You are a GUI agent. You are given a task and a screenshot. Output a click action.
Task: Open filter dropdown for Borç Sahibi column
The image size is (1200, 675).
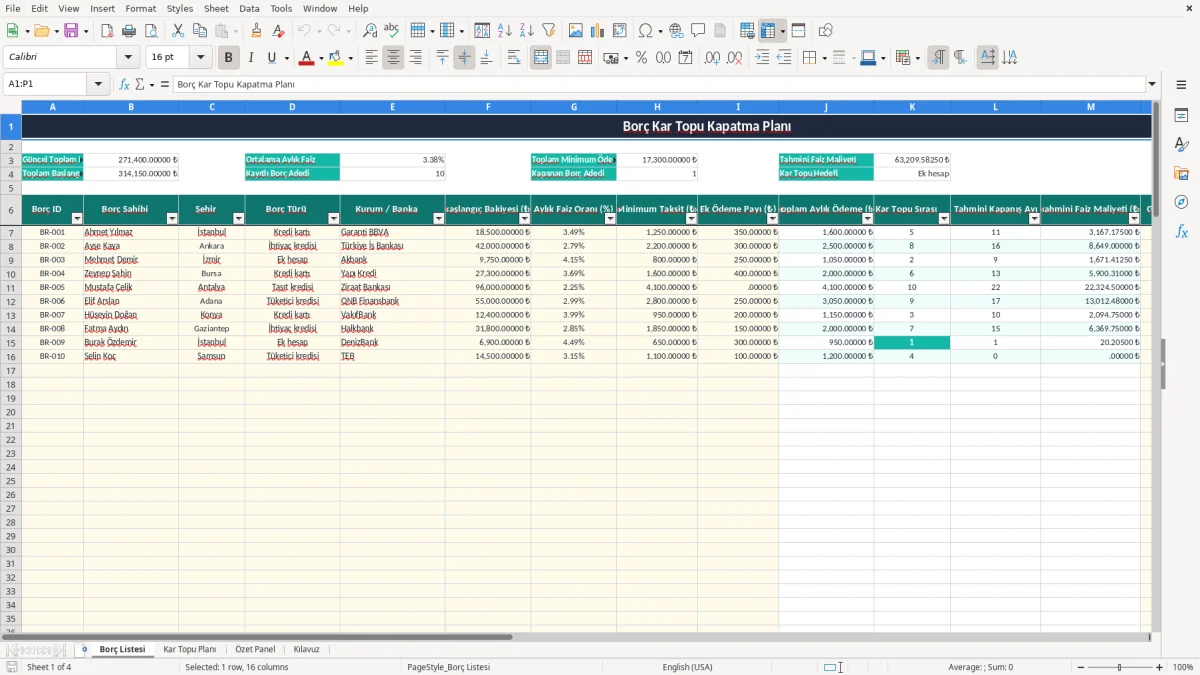(x=172, y=218)
